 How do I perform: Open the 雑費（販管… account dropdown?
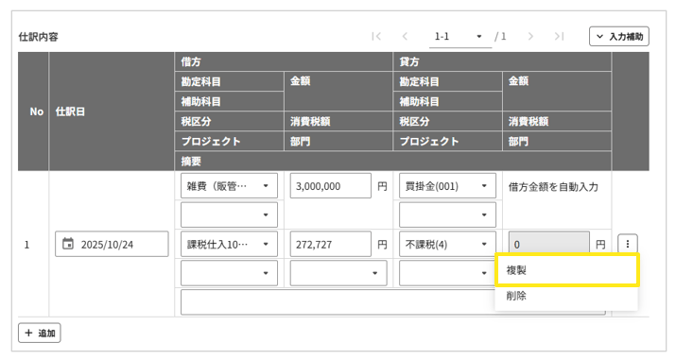point(229,186)
